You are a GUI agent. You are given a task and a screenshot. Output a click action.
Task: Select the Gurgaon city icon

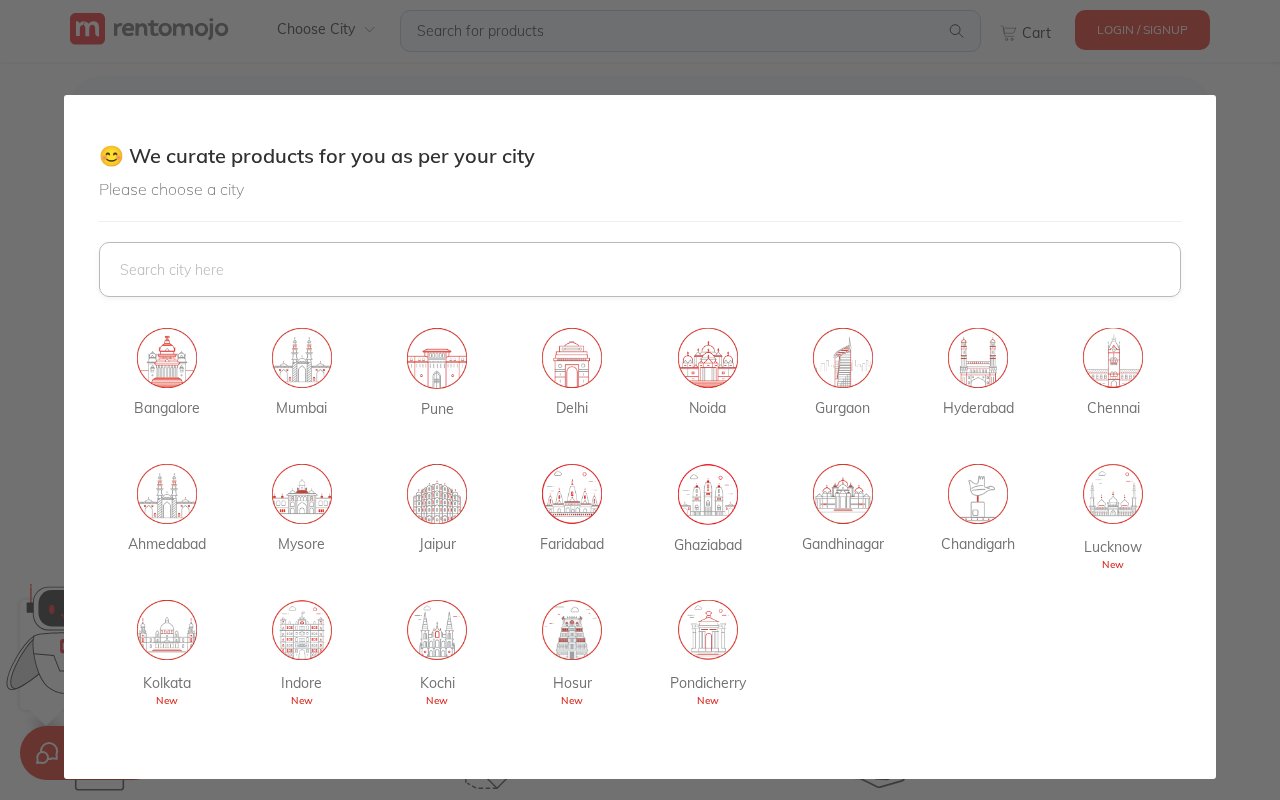point(843,358)
